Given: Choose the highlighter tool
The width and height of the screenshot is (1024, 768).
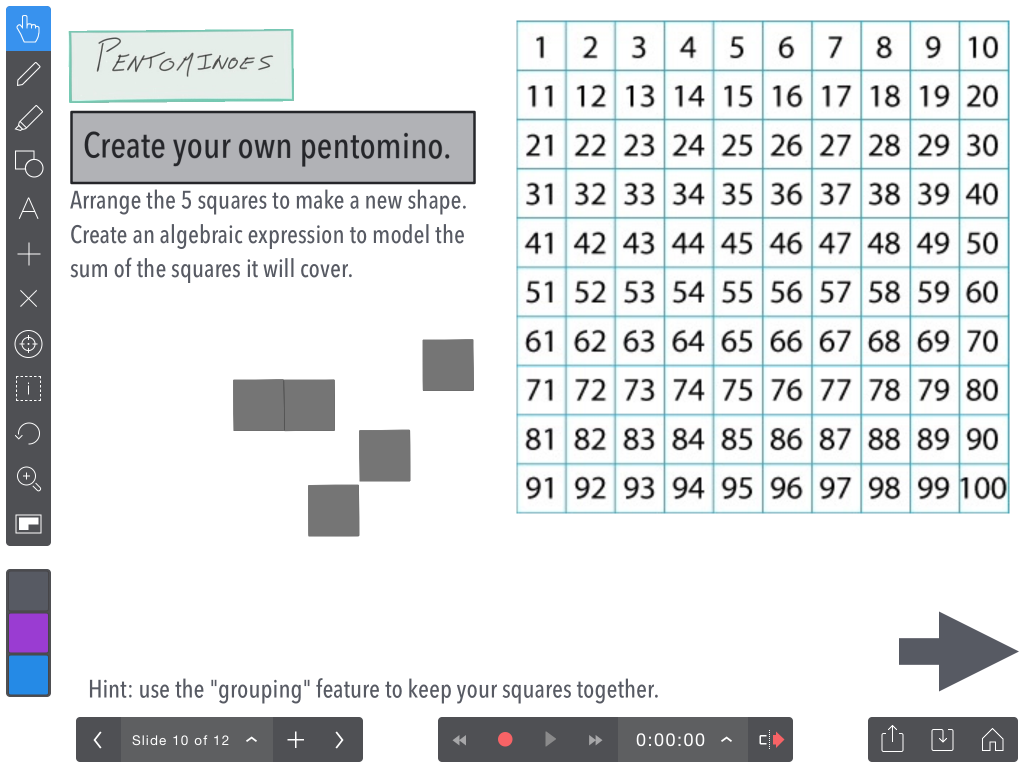Looking at the screenshot, I should click(28, 118).
